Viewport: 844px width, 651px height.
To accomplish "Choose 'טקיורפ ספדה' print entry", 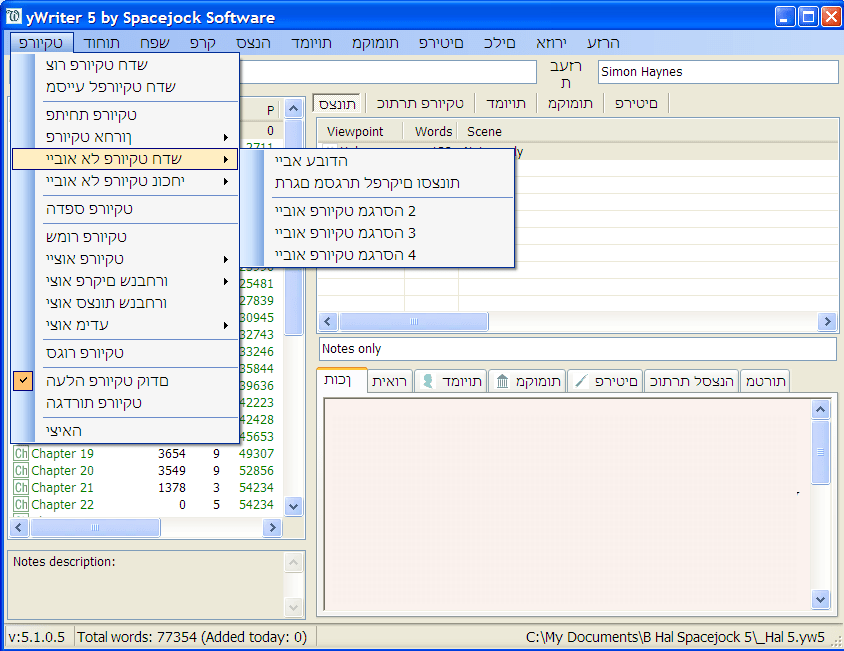I will 125,209.
